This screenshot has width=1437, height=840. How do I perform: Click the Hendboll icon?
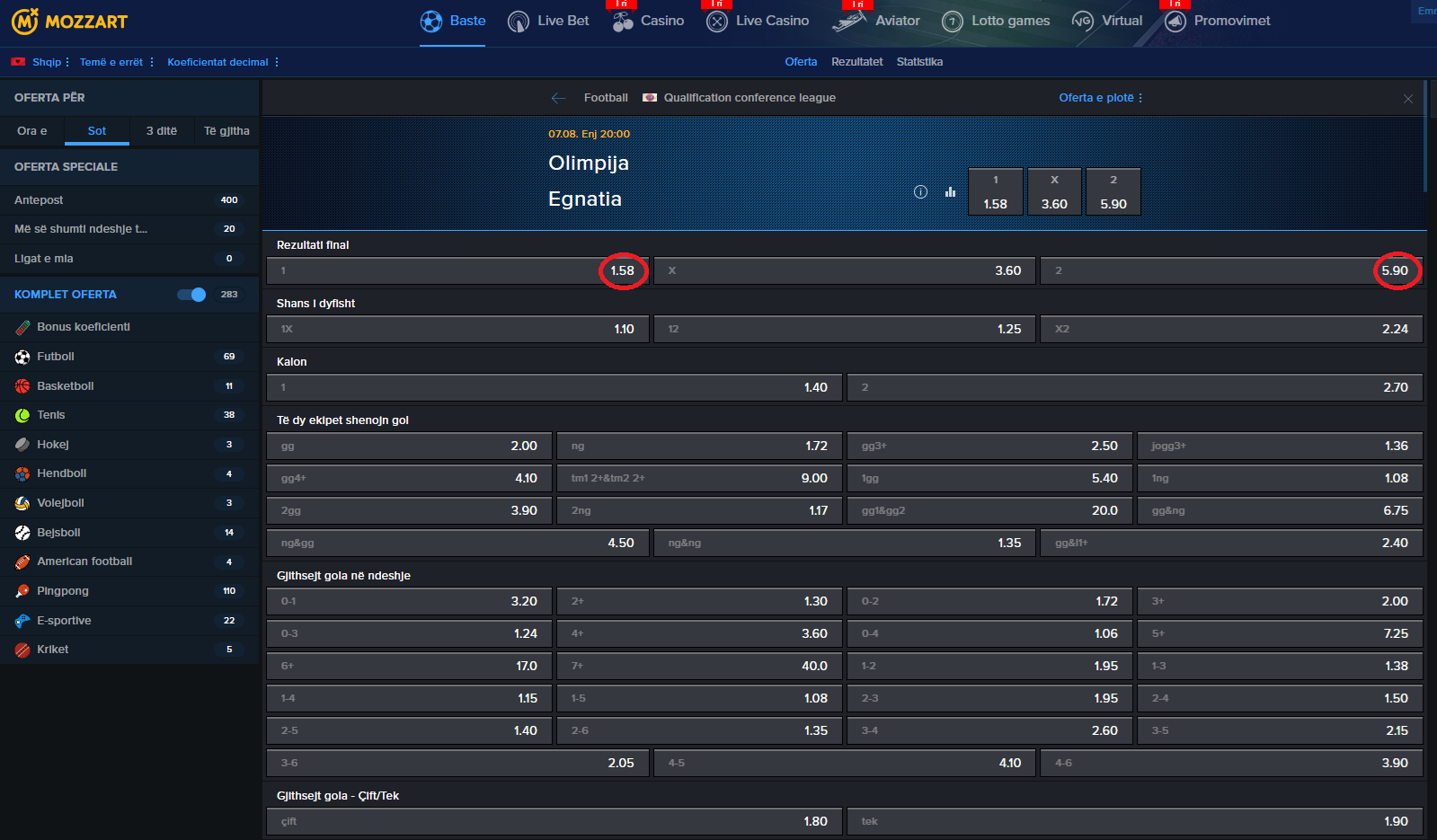pos(22,473)
